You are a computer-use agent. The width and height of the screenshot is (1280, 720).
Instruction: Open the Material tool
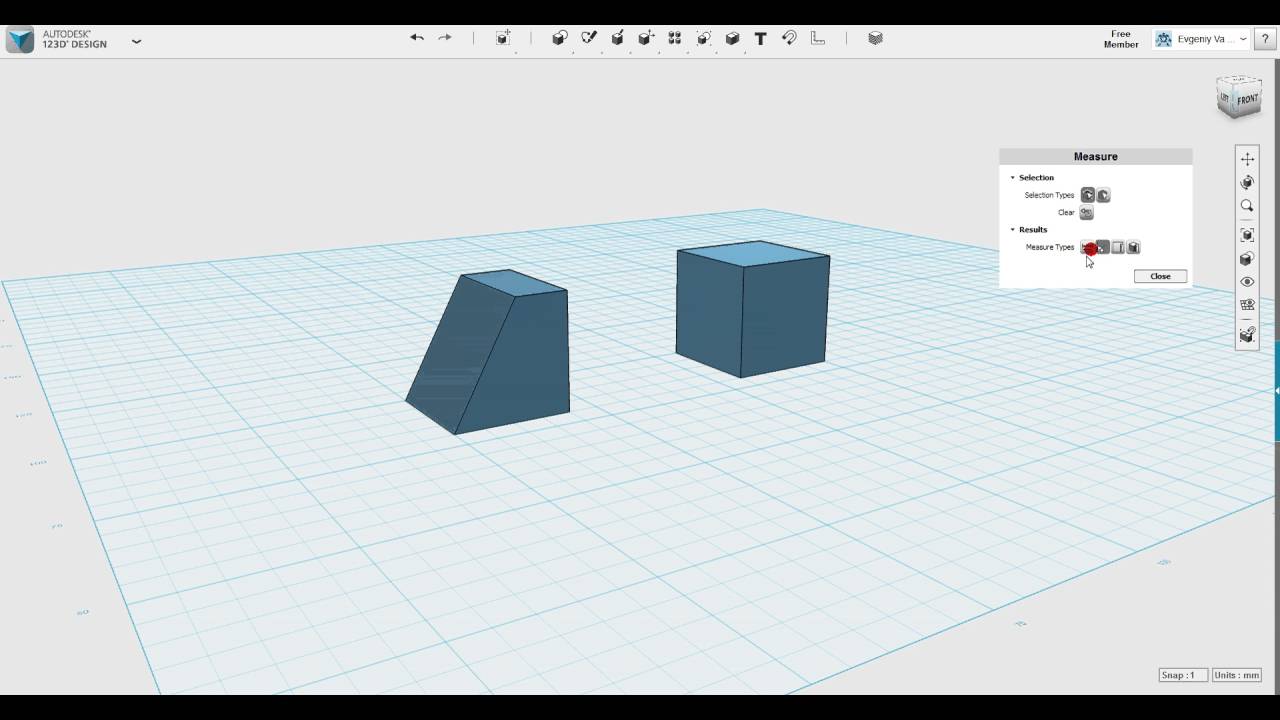point(875,38)
